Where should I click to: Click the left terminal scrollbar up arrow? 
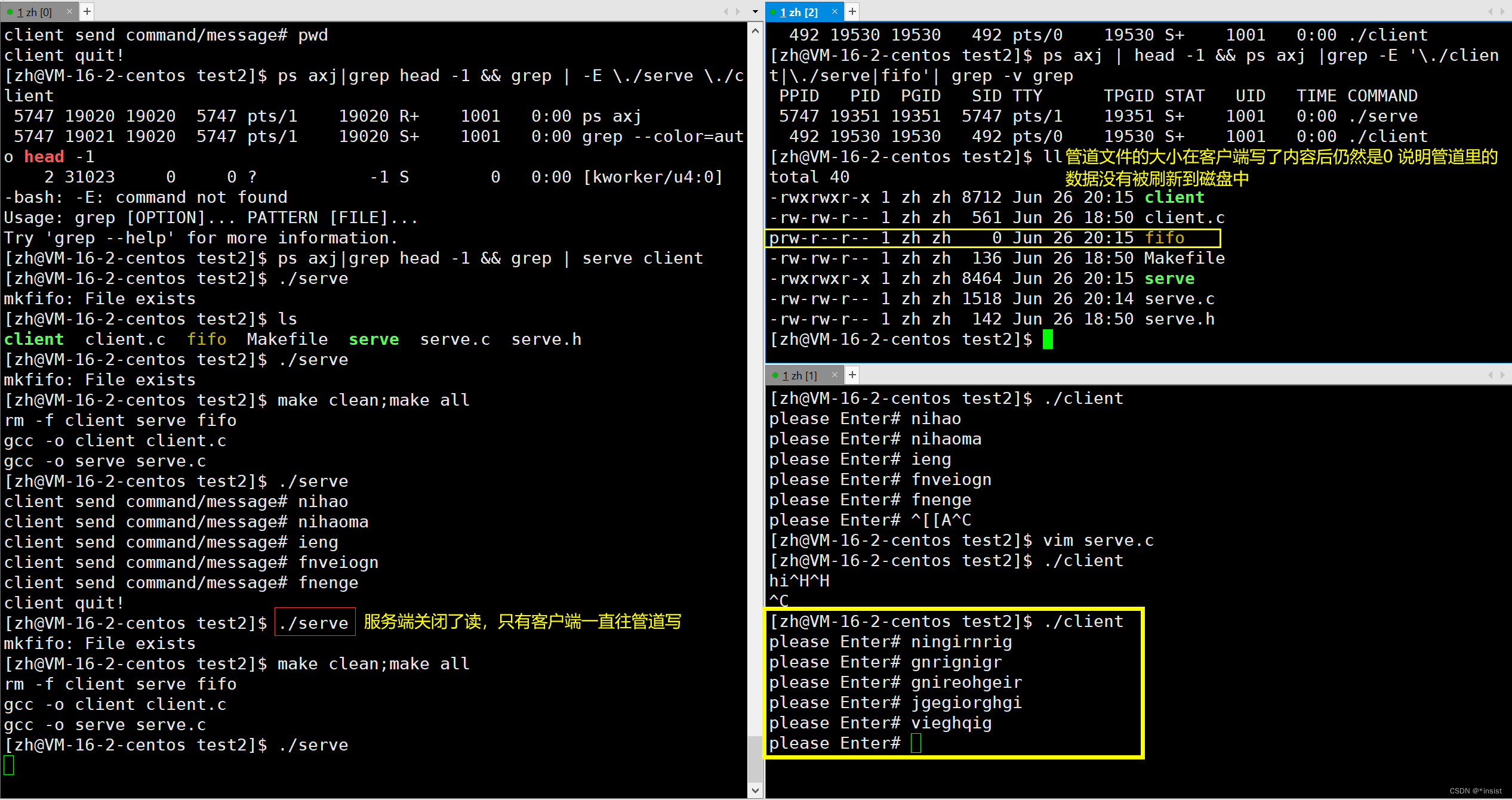755,30
